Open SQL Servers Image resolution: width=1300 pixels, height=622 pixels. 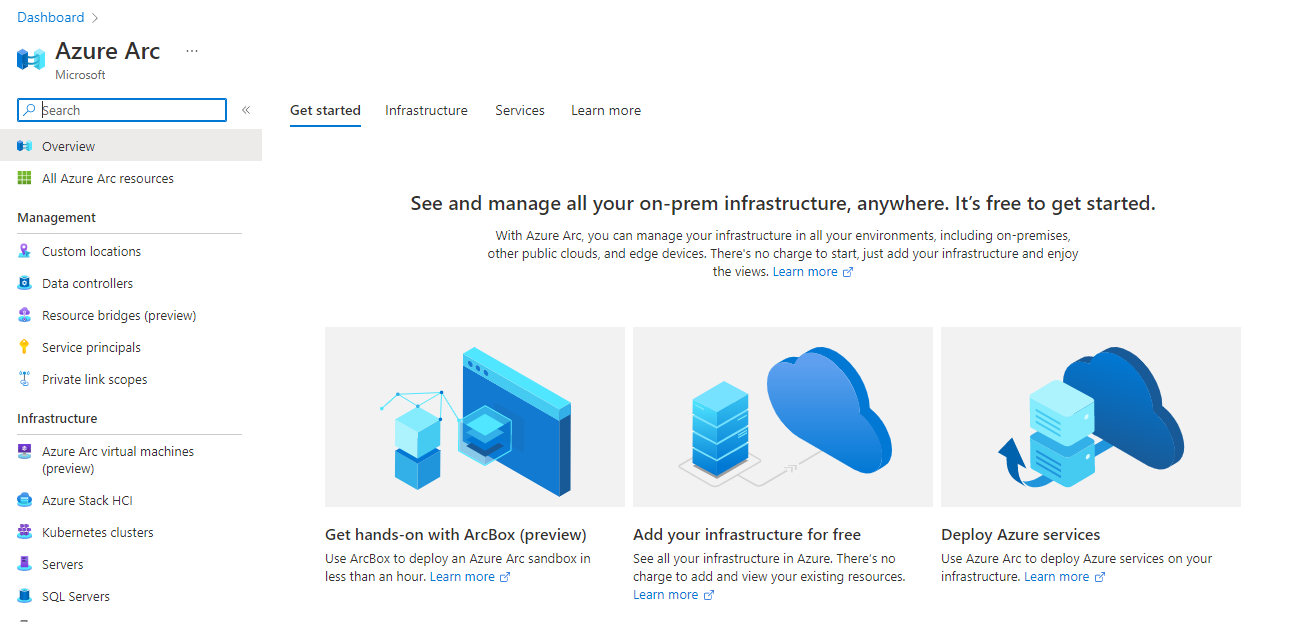pyautogui.click(x=77, y=596)
